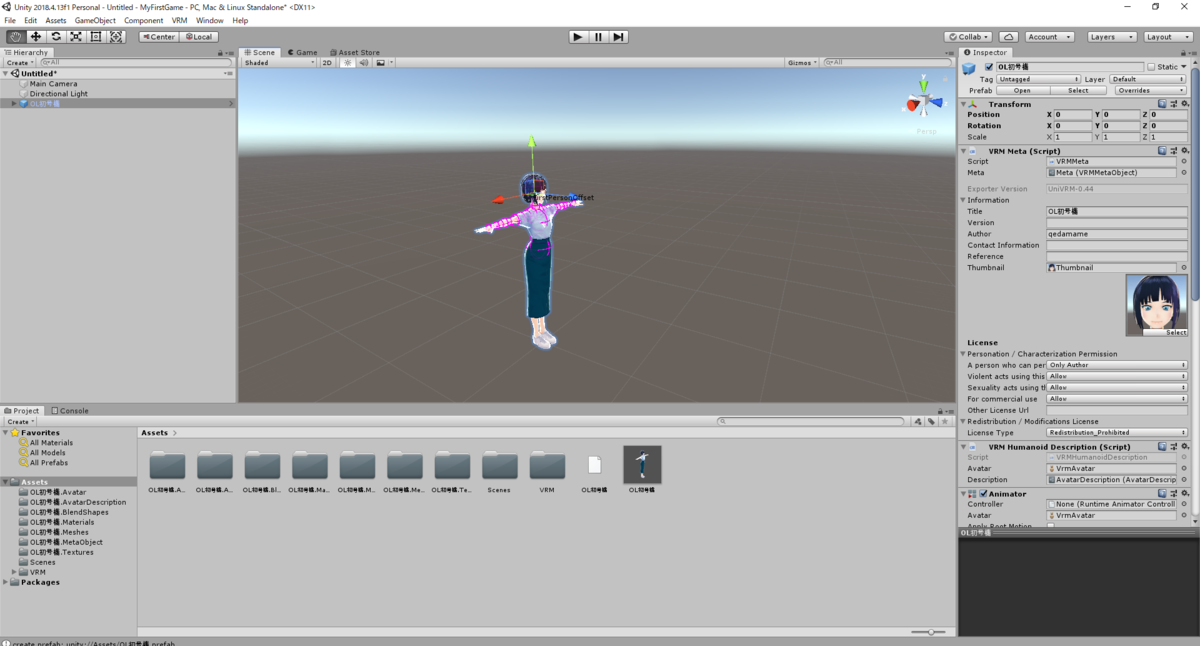1200x646 pixels.
Task: Open the GameObject menu
Action: 95,20
